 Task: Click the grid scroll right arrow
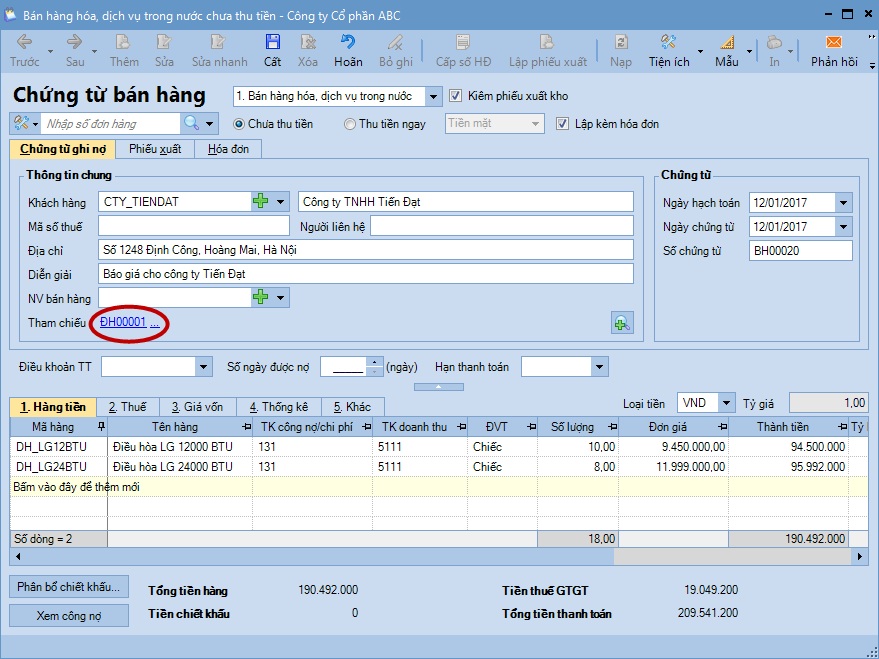[860, 556]
